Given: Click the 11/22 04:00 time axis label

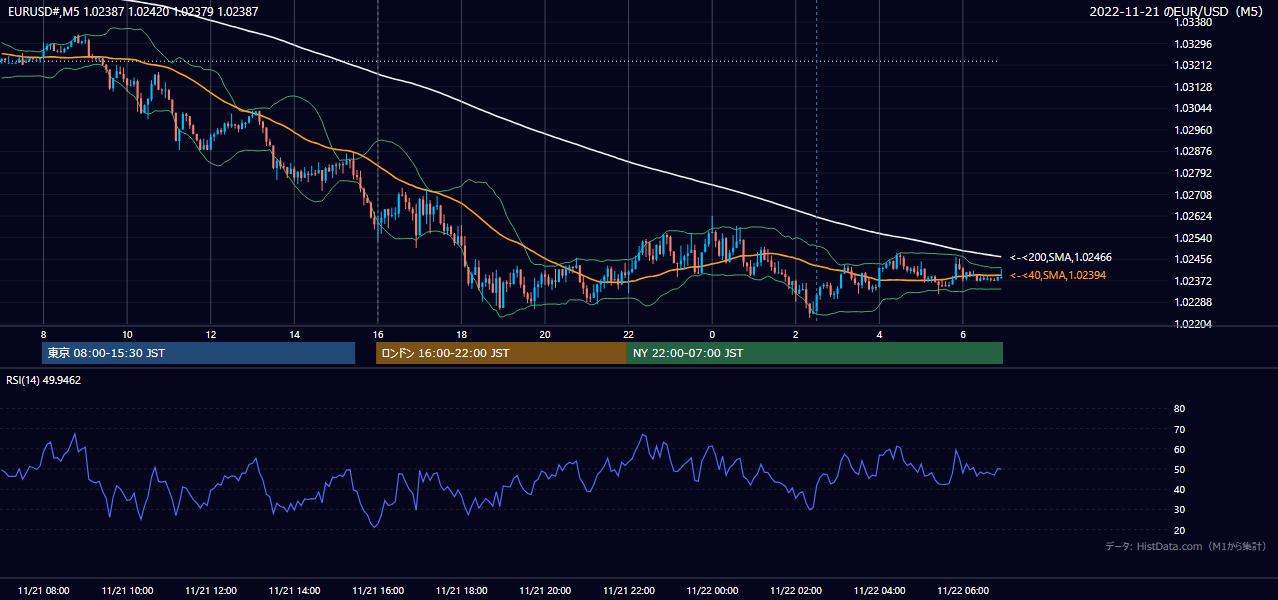Looking at the screenshot, I should point(879,591).
